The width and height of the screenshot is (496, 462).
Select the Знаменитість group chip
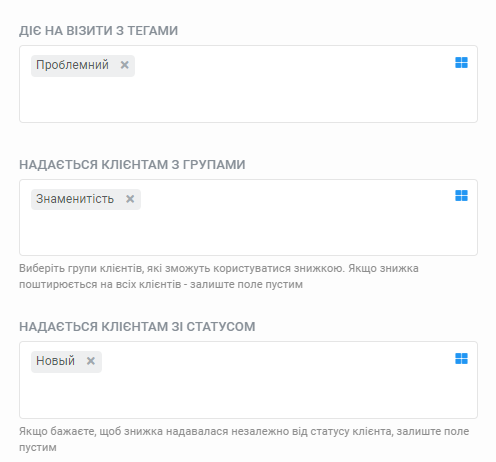pos(75,199)
